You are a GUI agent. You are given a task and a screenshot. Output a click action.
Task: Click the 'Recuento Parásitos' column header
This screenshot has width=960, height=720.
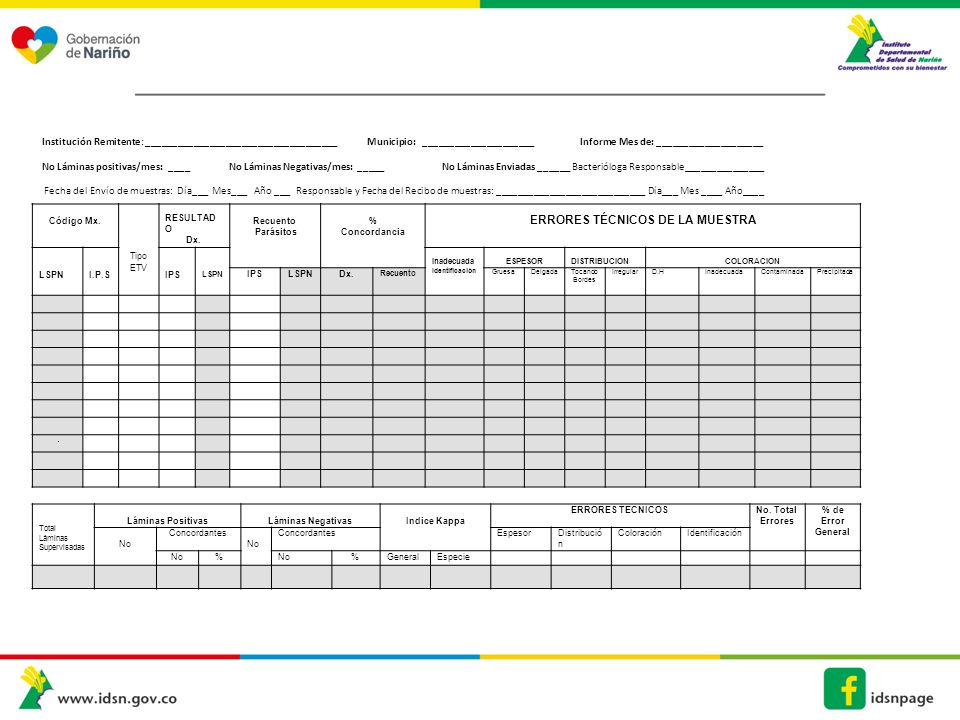[x=275, y=226]
